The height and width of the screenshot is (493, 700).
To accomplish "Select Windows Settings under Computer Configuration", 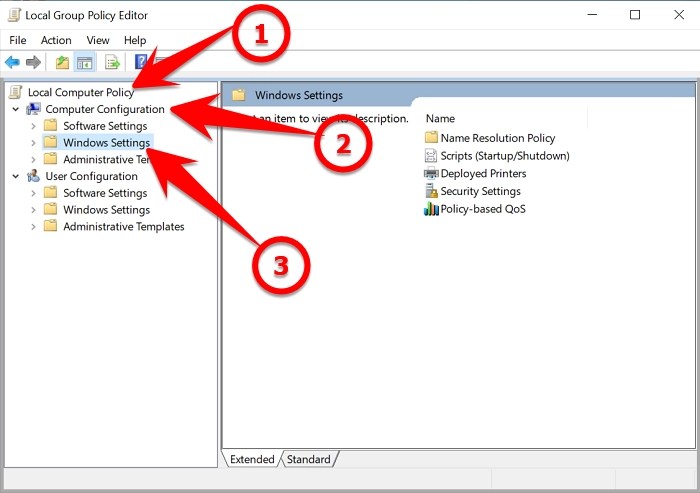I will click(x=106, y=143).
